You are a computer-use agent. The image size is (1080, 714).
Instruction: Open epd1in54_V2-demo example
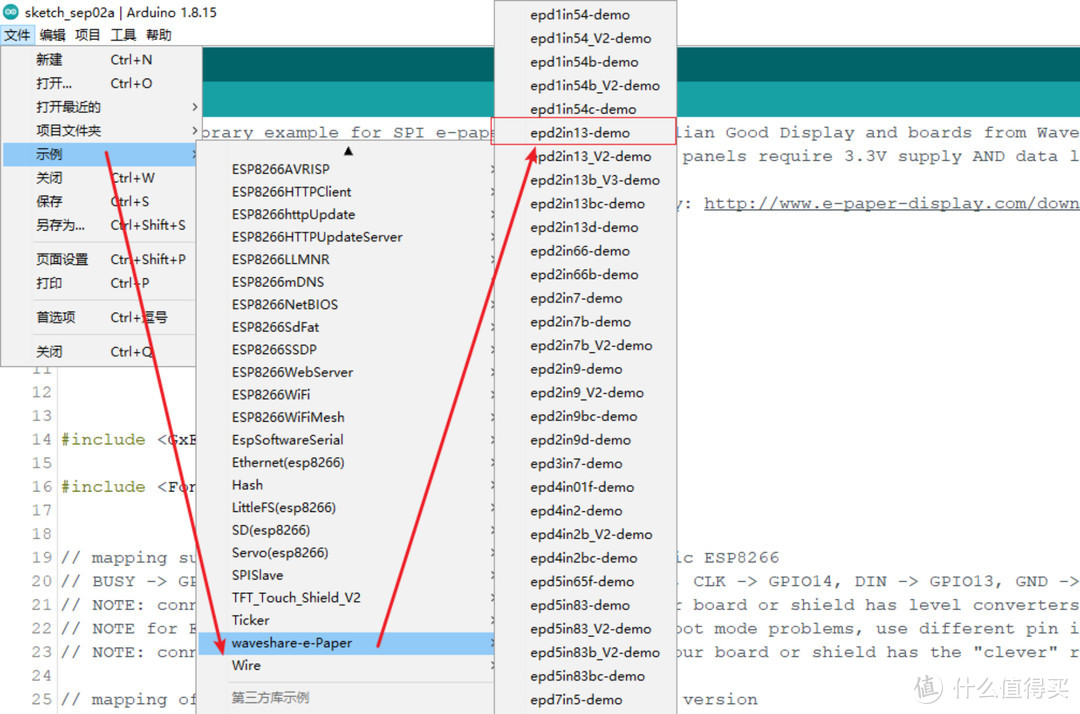[585, 39]
